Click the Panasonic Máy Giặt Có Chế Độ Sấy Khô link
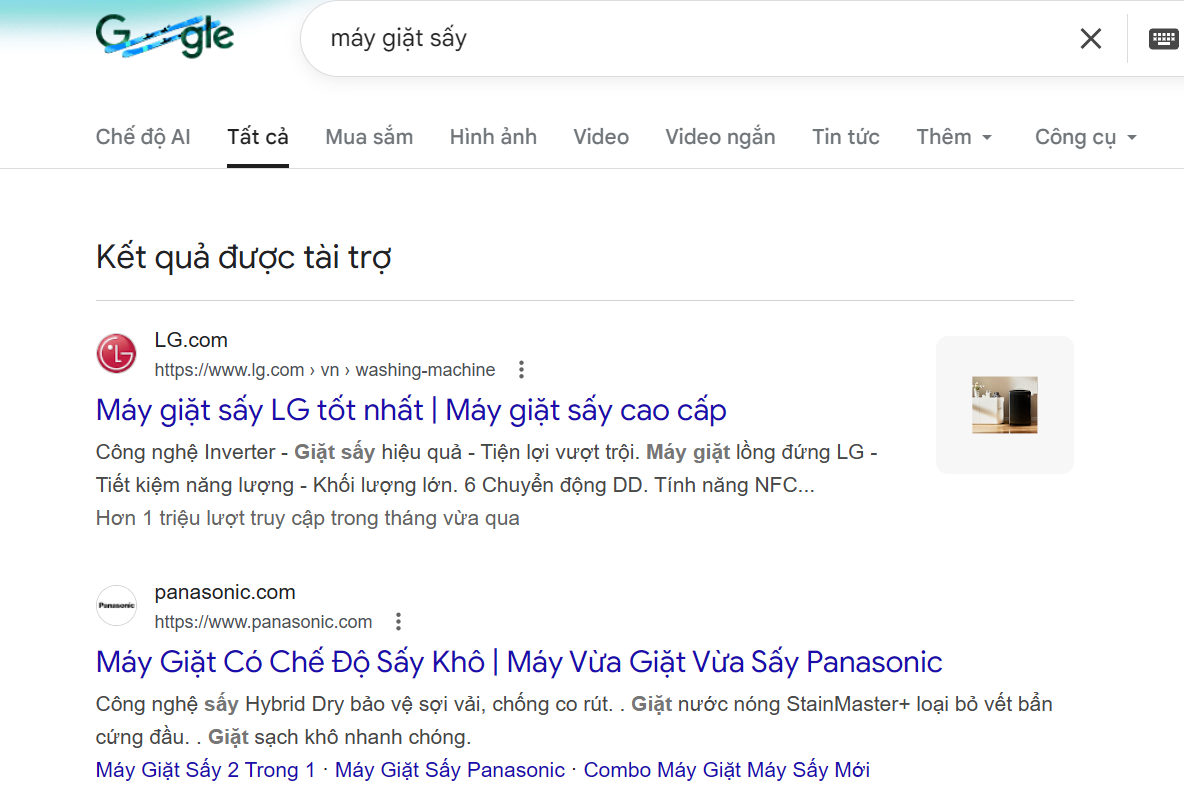The width and height of the screenshot is (1184, 786). (x=518, y=661)
